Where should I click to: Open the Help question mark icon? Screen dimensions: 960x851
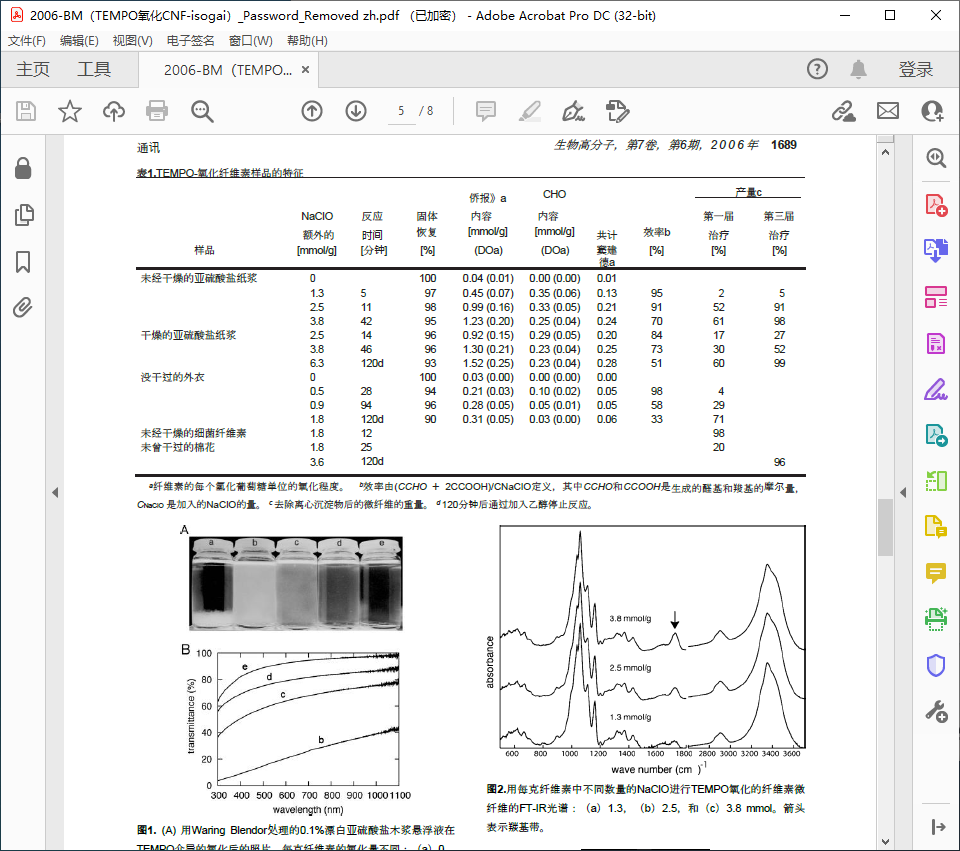pyautogui.click(x=817, y=69)
